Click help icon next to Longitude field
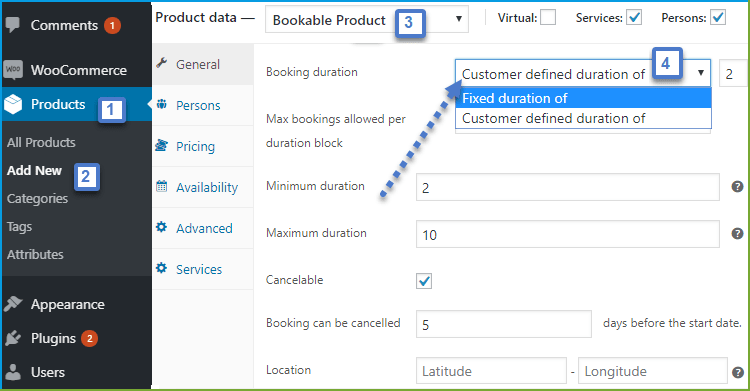750x391 pixels. (738, 372)
